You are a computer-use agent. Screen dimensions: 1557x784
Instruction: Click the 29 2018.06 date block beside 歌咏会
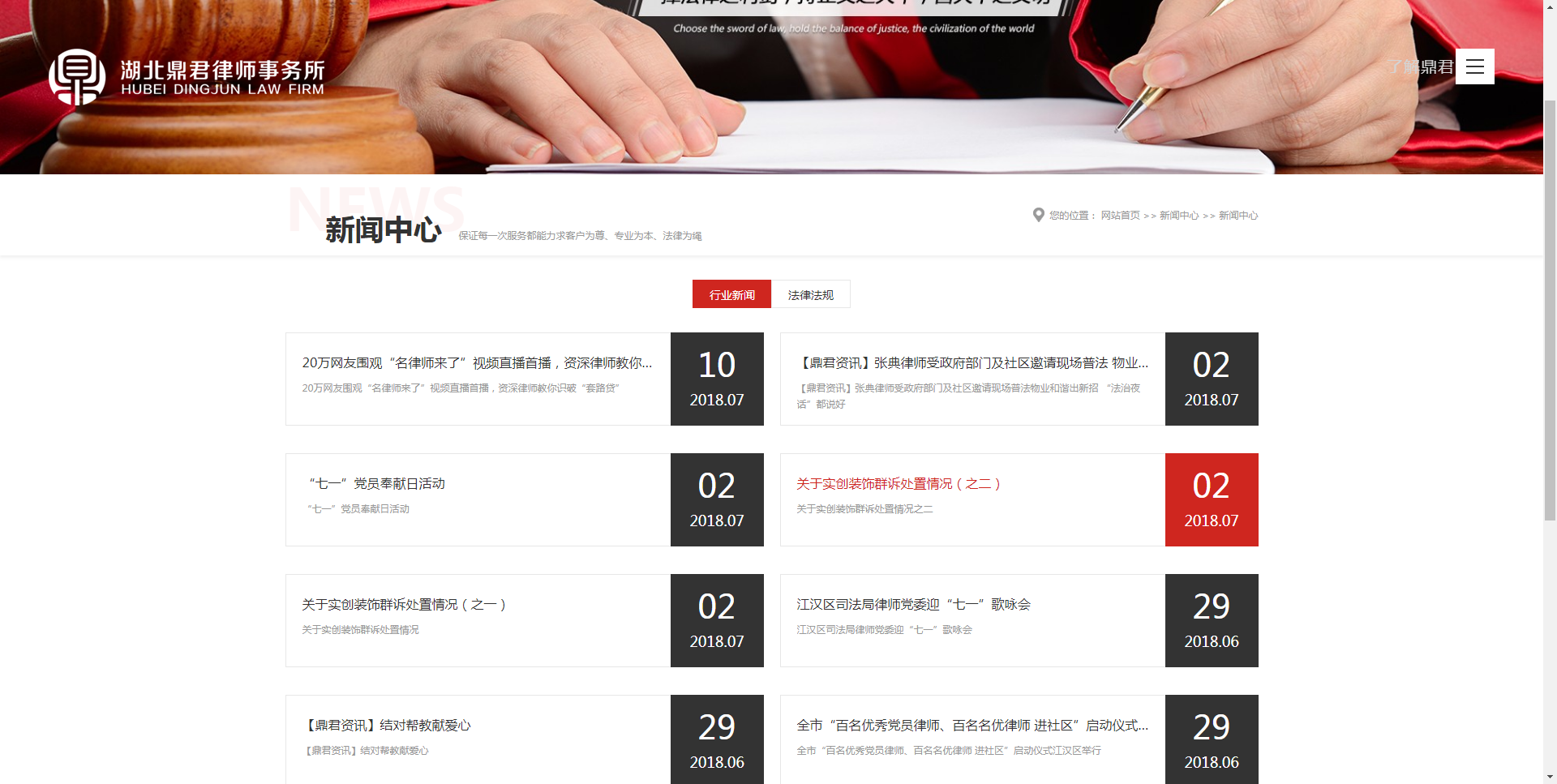1211,620
